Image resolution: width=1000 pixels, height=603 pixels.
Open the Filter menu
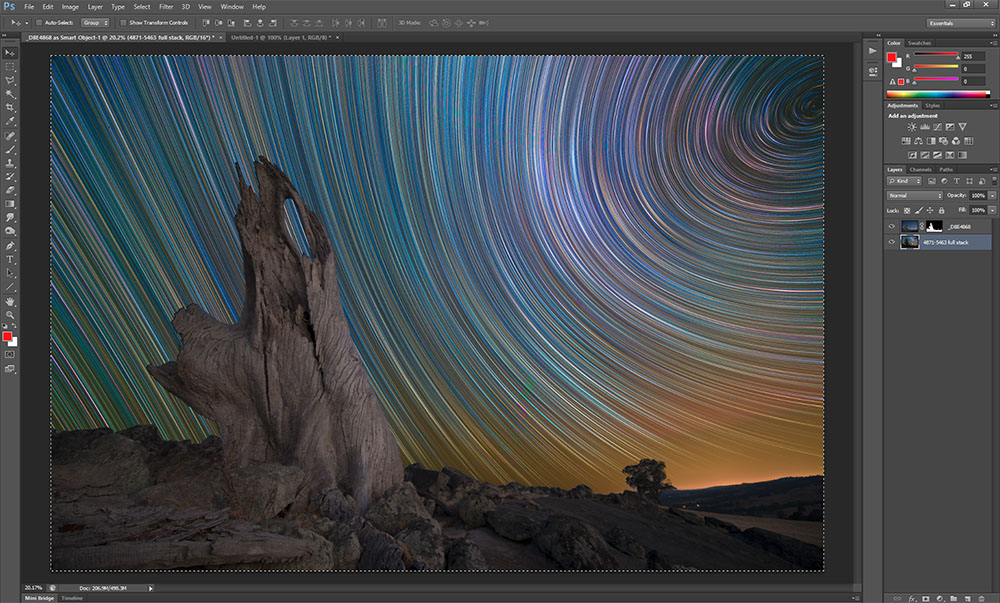coord(166,7)
